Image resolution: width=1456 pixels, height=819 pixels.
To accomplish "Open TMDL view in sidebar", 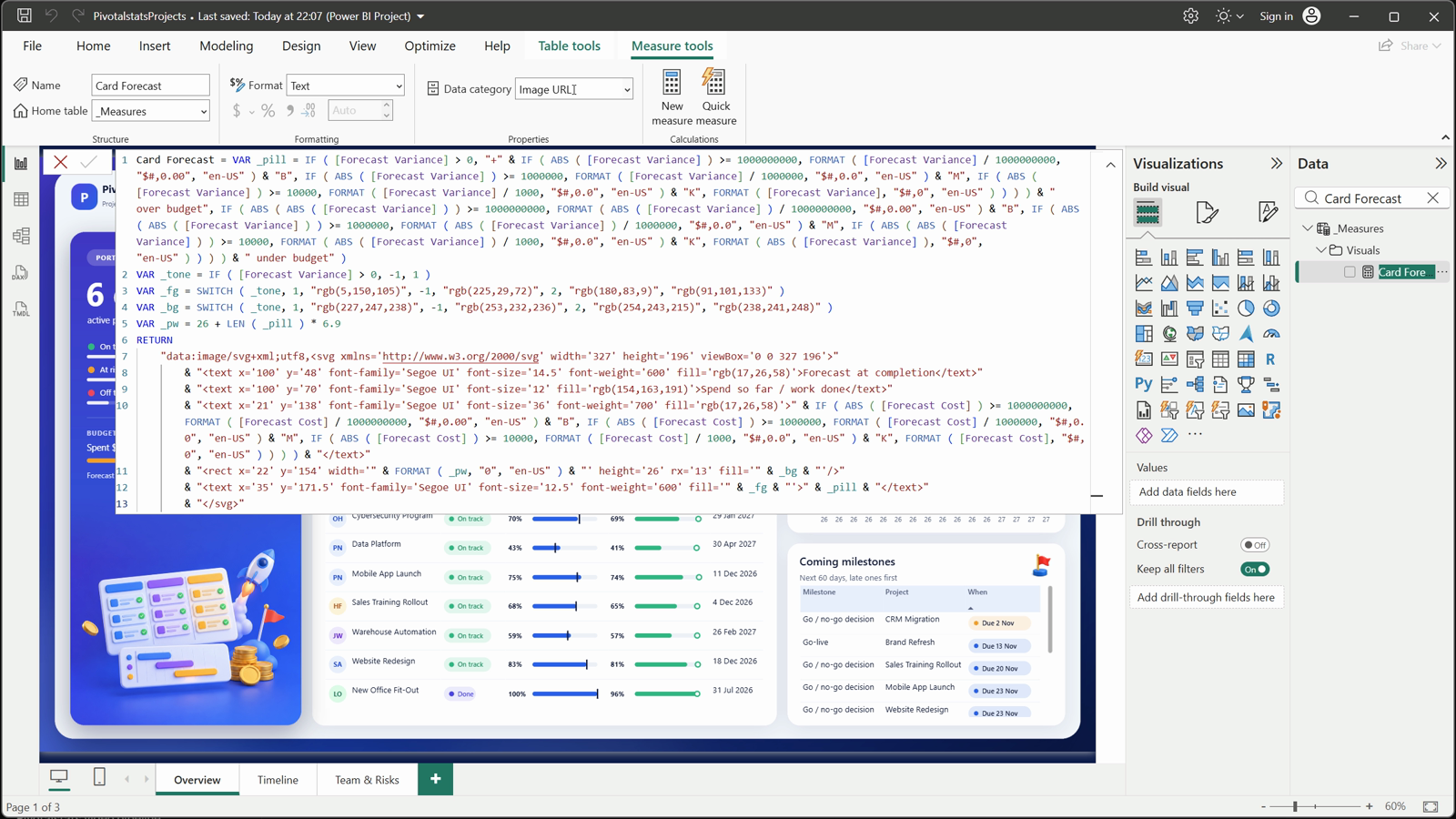I will click(21, 309).
